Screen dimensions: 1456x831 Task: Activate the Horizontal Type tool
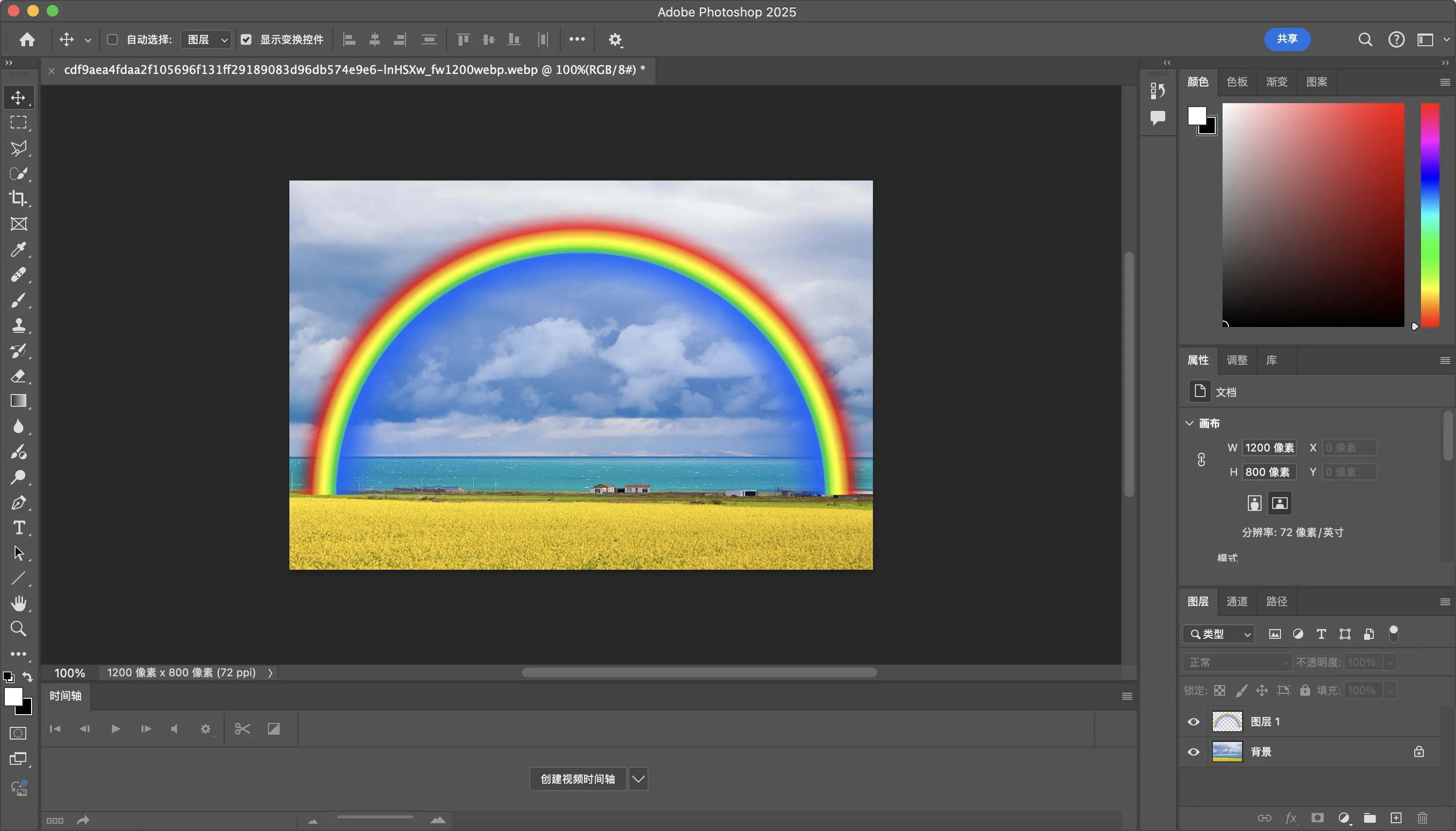pos(18,527)
